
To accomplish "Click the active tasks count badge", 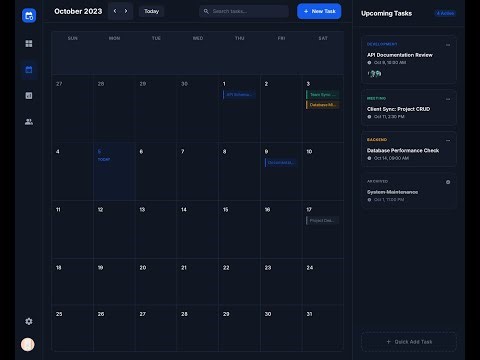I will click(x=446, y=13).
